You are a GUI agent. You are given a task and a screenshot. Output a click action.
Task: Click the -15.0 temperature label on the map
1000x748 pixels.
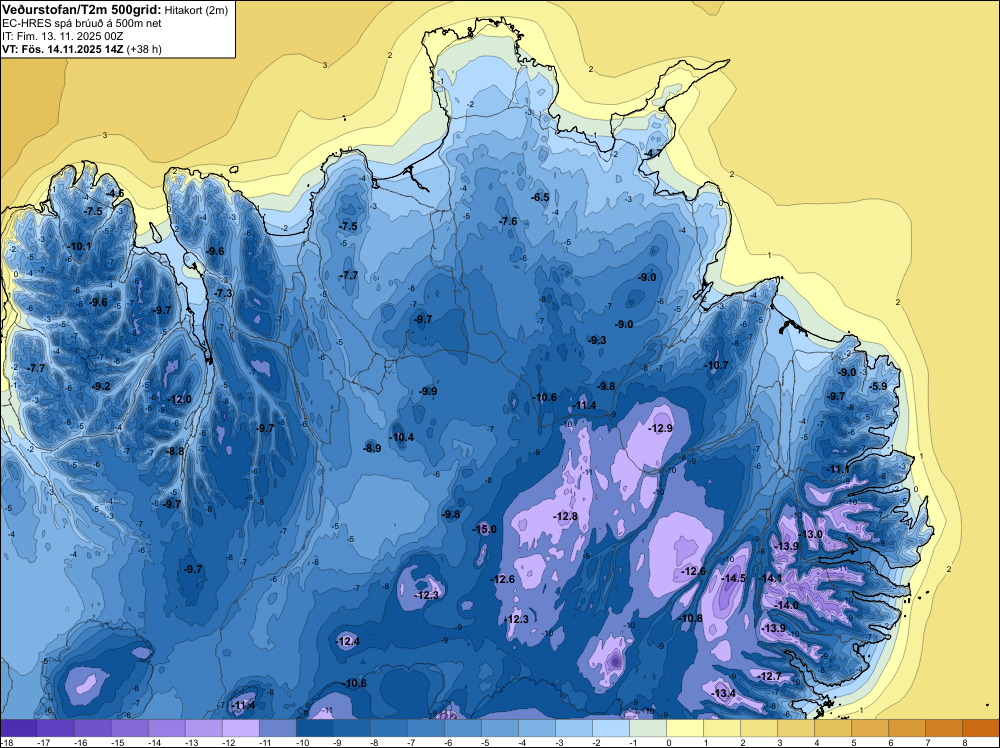click(x=484, y=529)
